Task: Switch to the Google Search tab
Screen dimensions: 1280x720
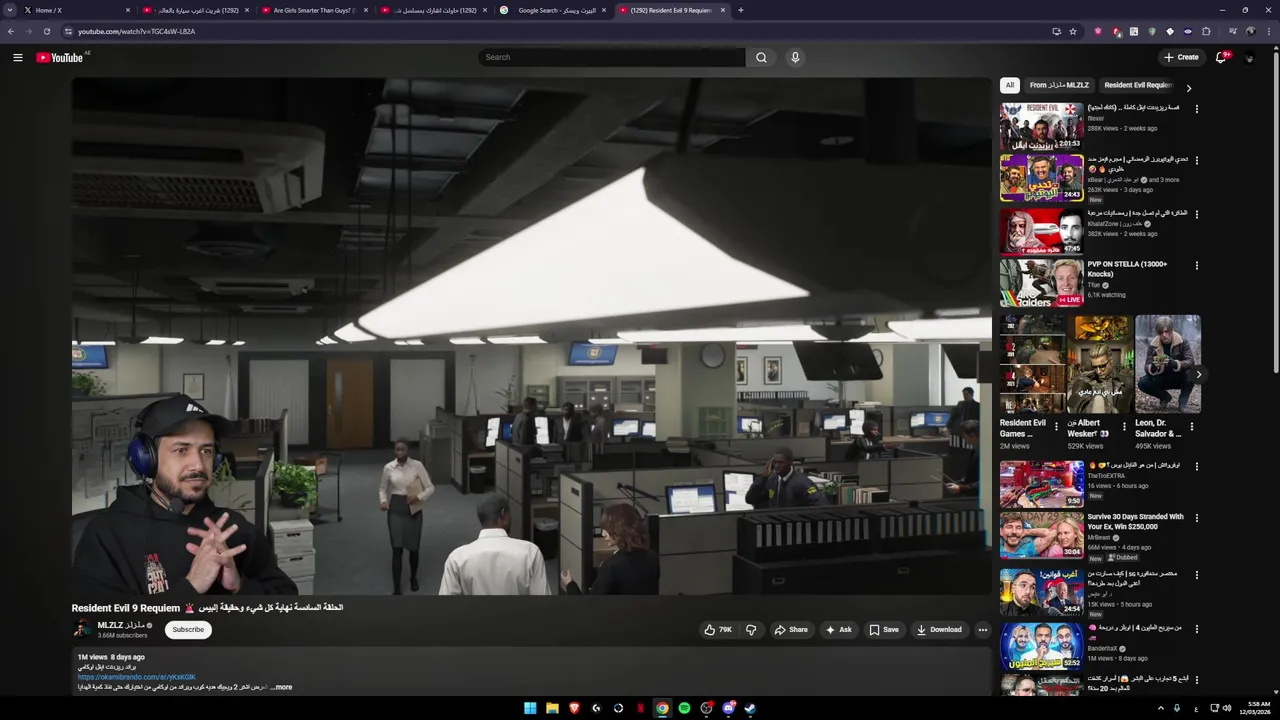Action: click(x=551, y=10)
